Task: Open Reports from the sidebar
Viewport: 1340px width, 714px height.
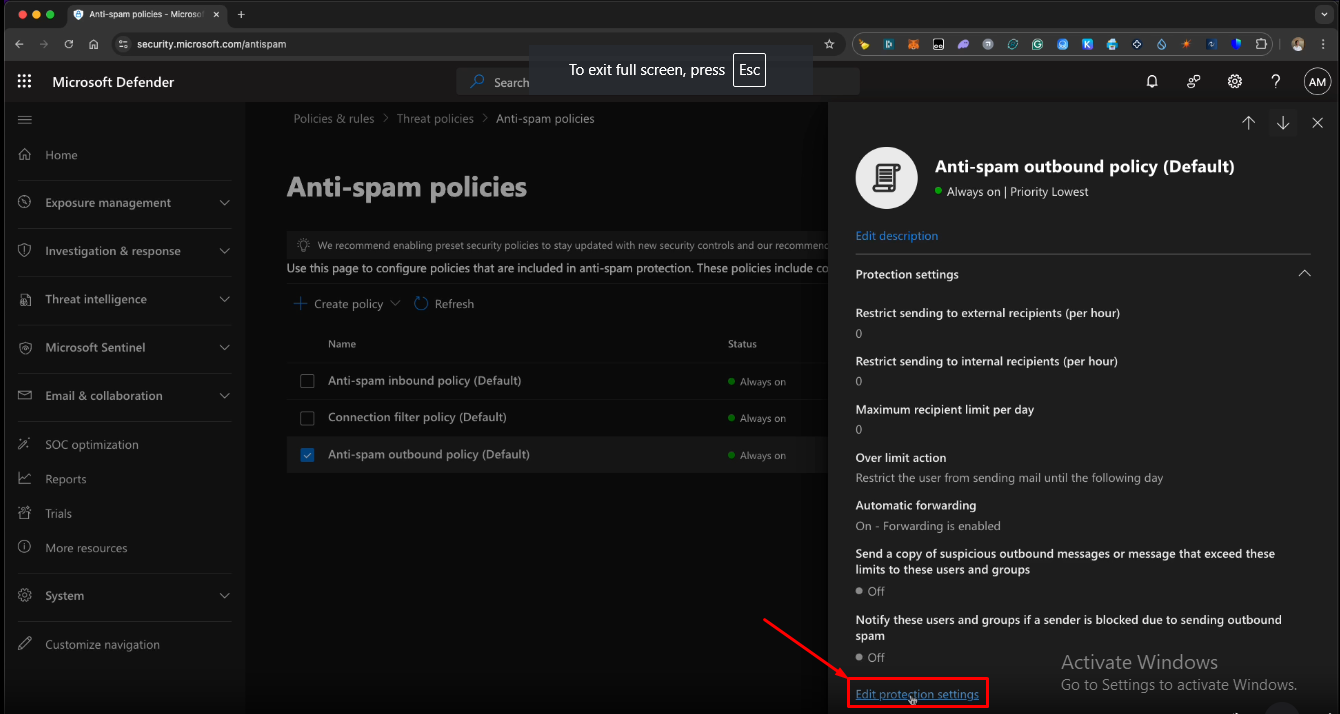Action: pyautogui.click(x=66, y=479)
